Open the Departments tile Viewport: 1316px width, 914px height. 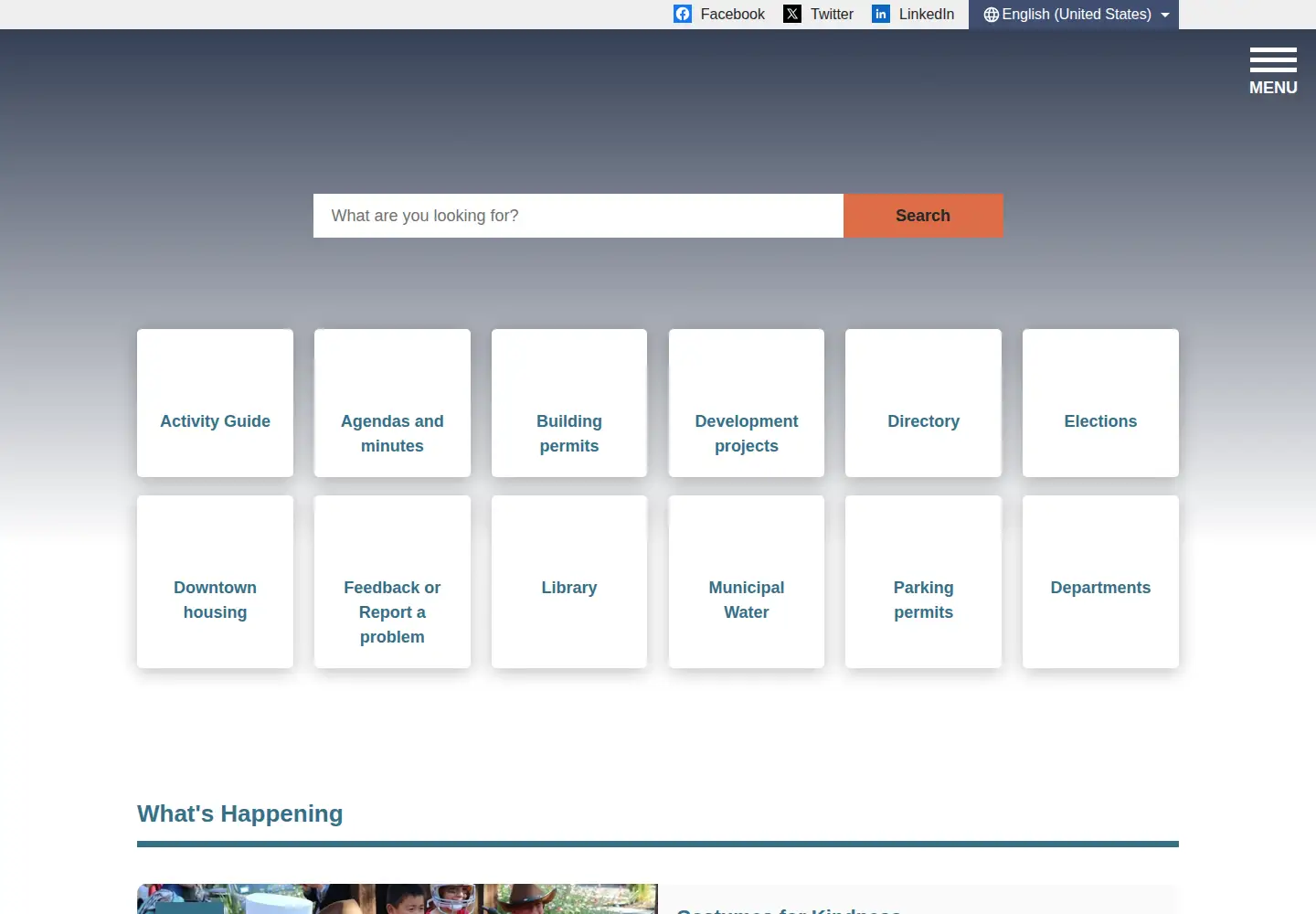pos(1100,581)
